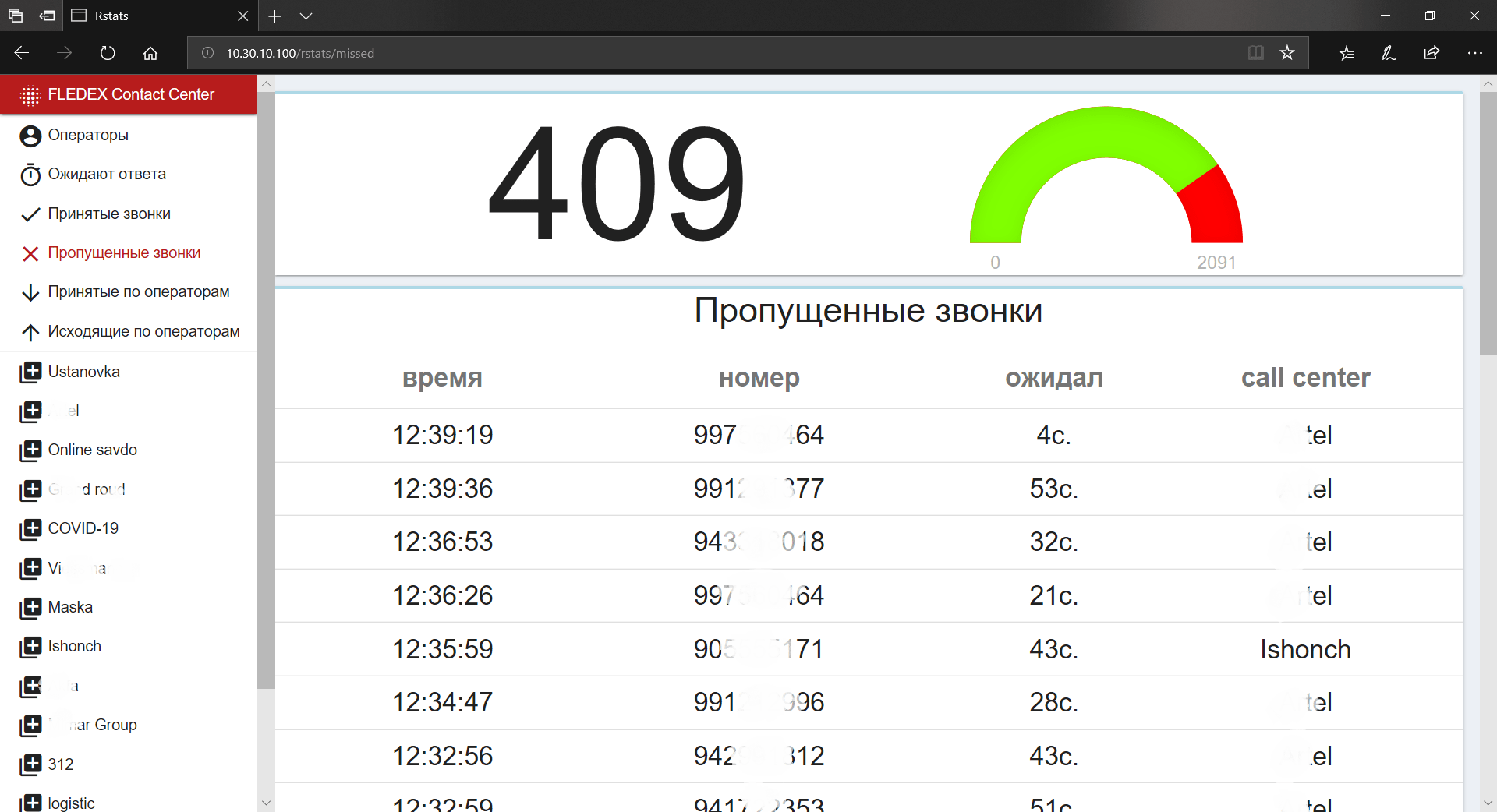Viewport: 1497px width, 812px height.
Task: Click the person icon next to Операторы
Action: pyautogui.click(x=30, y=136)
